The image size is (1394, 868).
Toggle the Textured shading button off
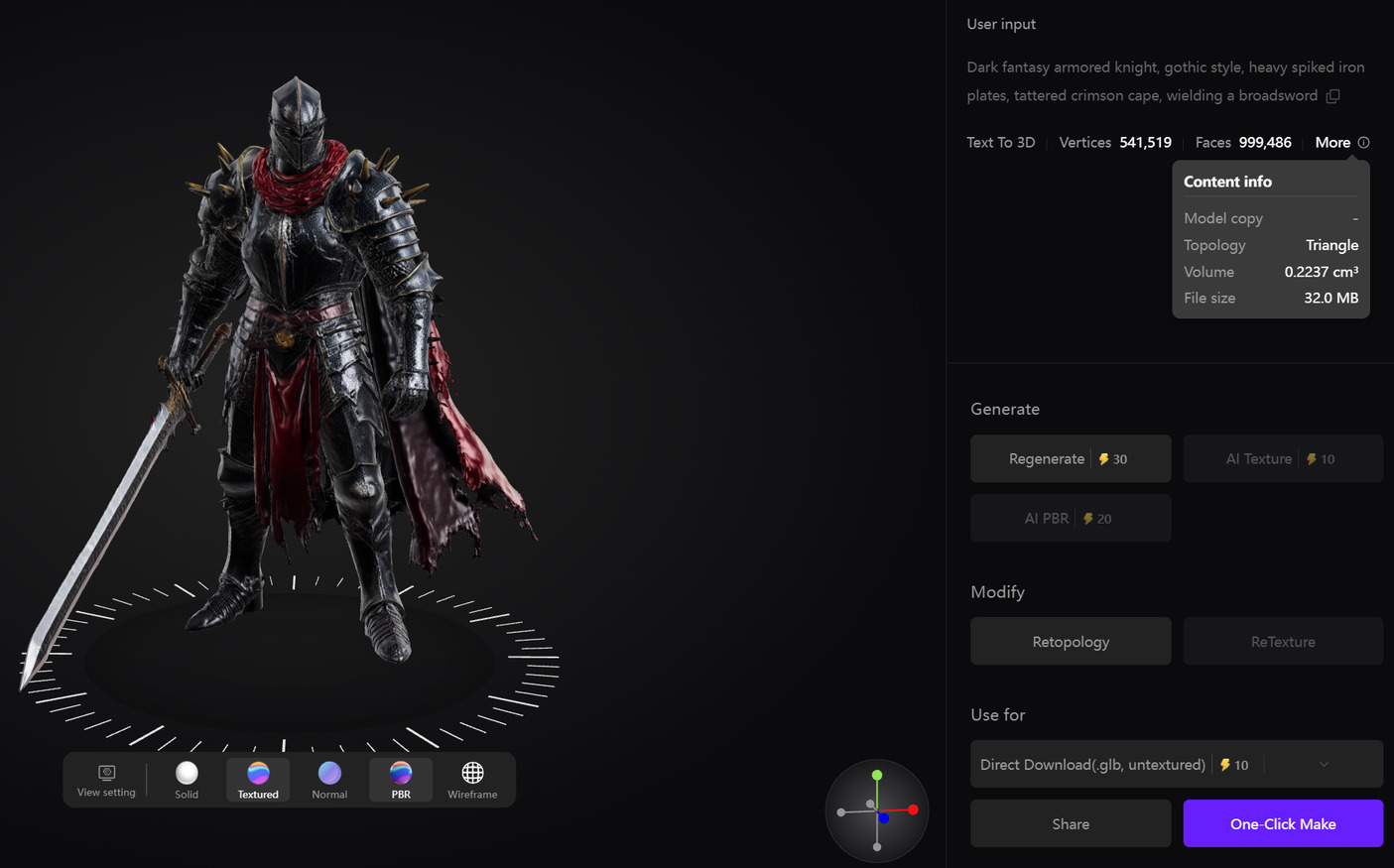point(257,779)
